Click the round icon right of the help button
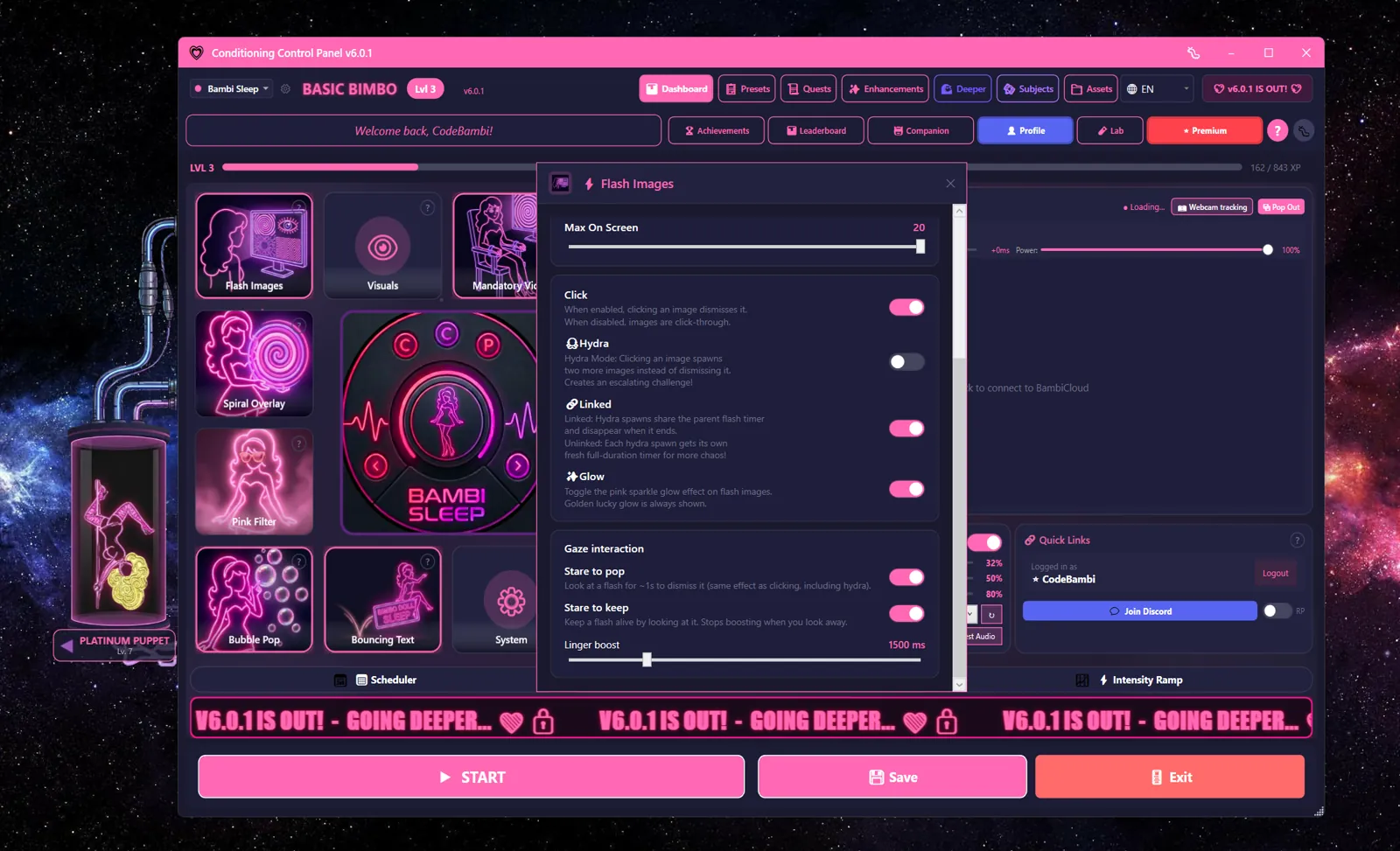The width and height of the screenshot is (1400, 851). [1304, 130]
